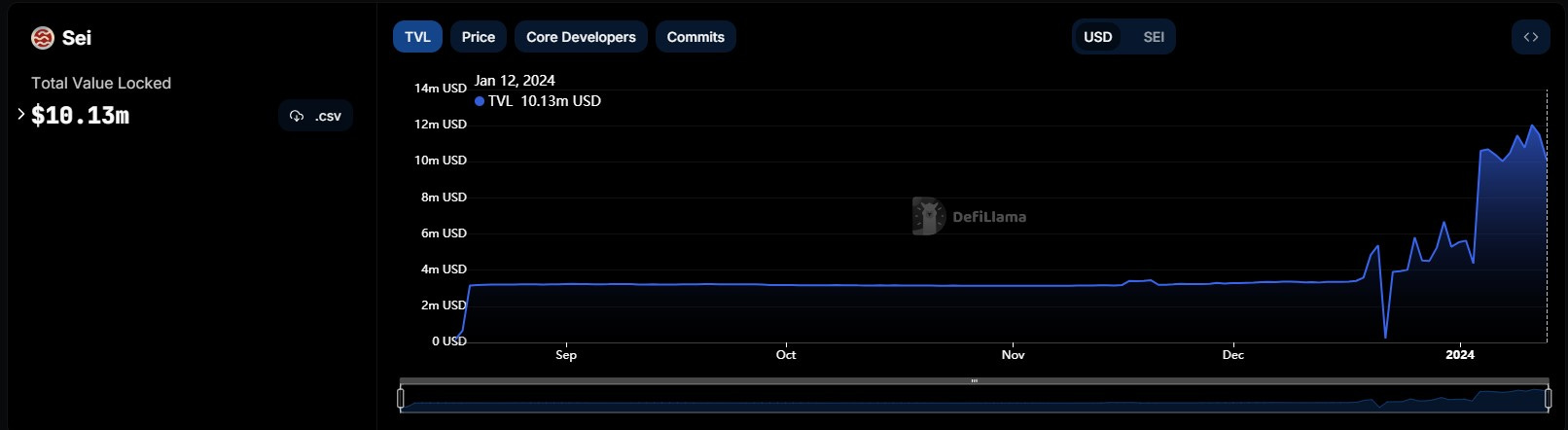Click the Sep label on time axis

pos(566,355)
